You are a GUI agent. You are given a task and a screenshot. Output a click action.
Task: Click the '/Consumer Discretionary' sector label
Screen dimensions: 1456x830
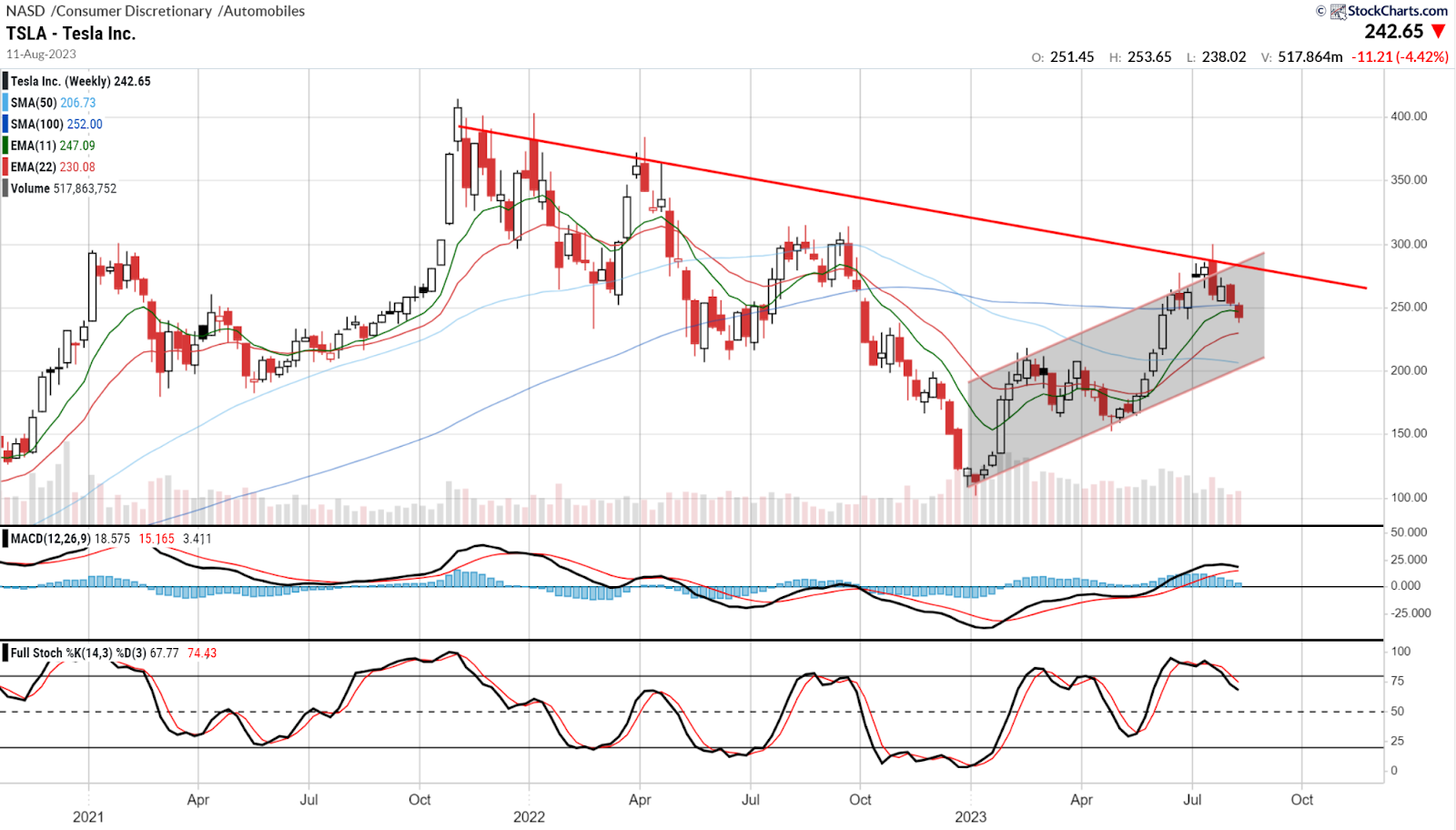tap(132, 11)
